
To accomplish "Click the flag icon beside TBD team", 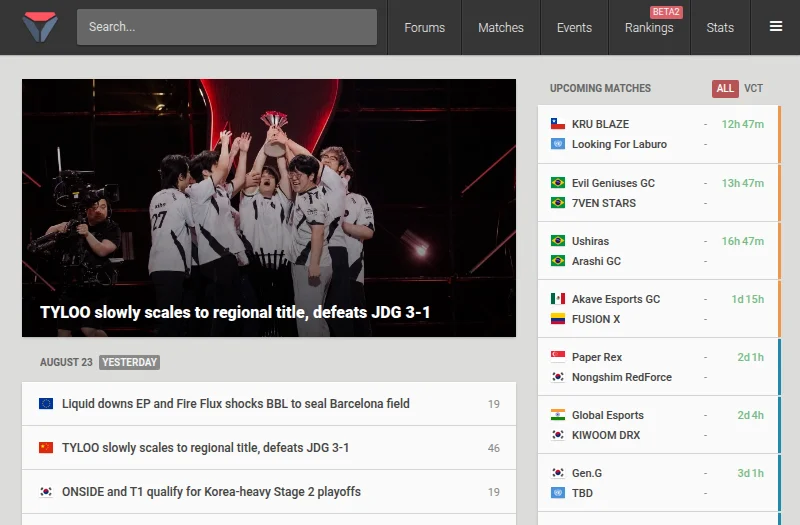I will (558, 493).
